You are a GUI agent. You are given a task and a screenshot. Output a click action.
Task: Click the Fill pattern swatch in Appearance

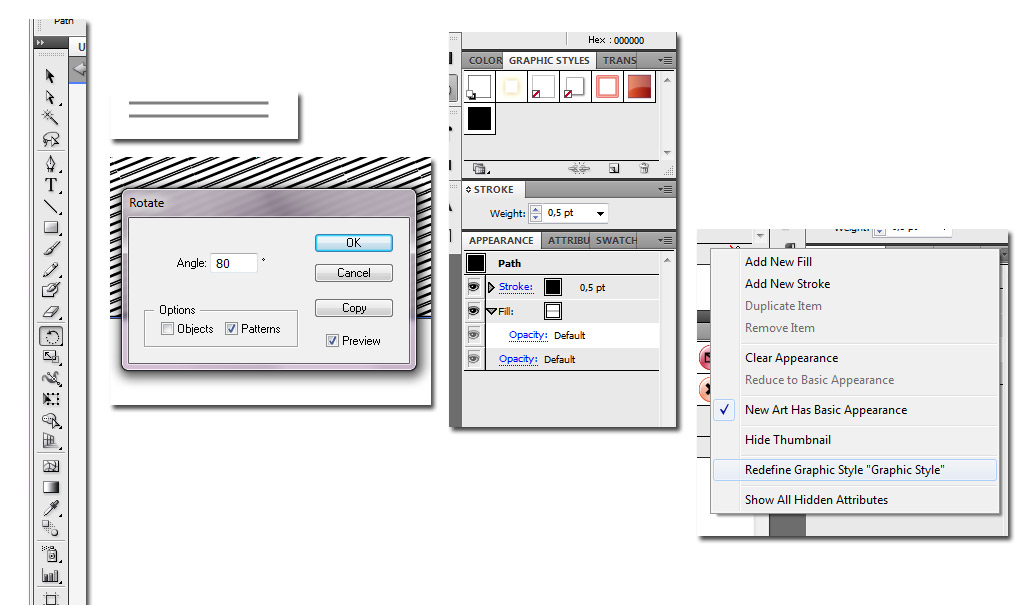click(553, 311)
